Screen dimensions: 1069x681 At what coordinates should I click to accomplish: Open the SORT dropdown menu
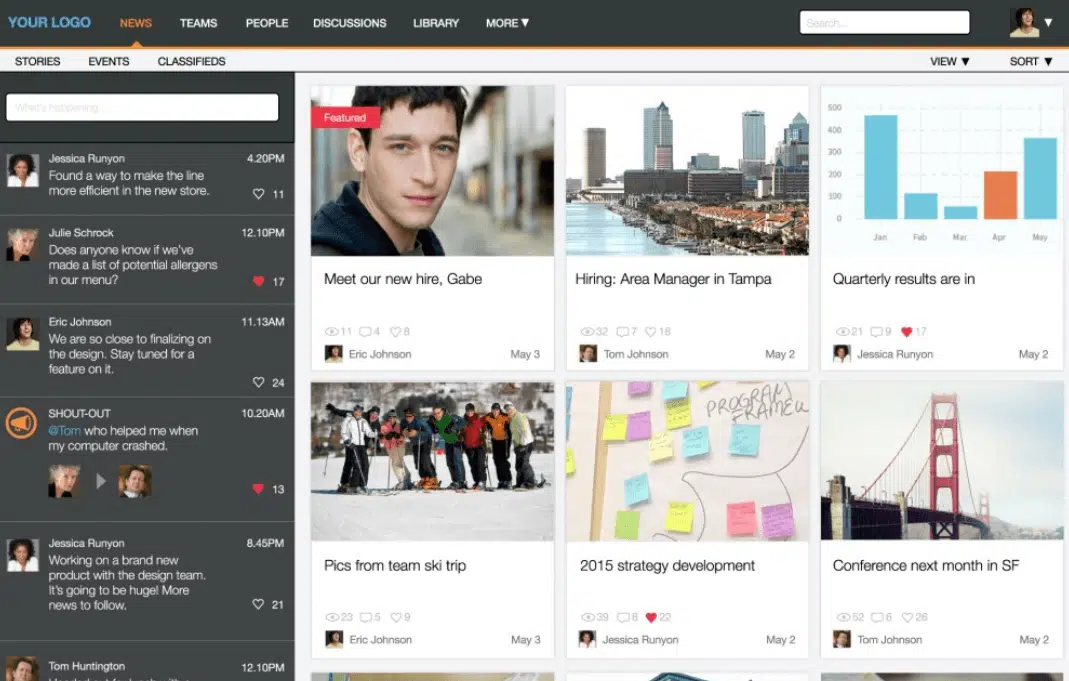(1030, 61)
